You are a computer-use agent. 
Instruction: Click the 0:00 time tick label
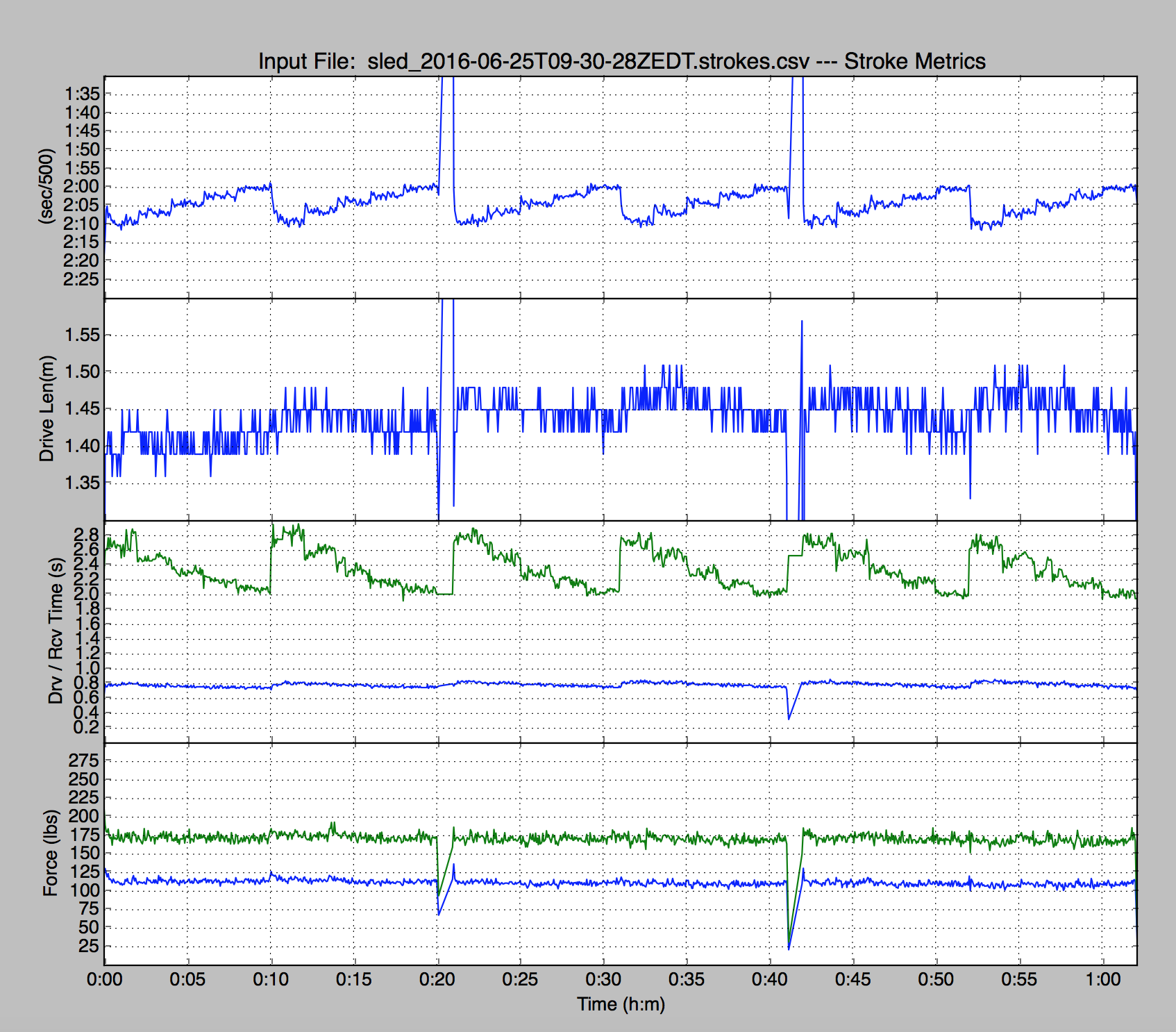click(104, 980)
